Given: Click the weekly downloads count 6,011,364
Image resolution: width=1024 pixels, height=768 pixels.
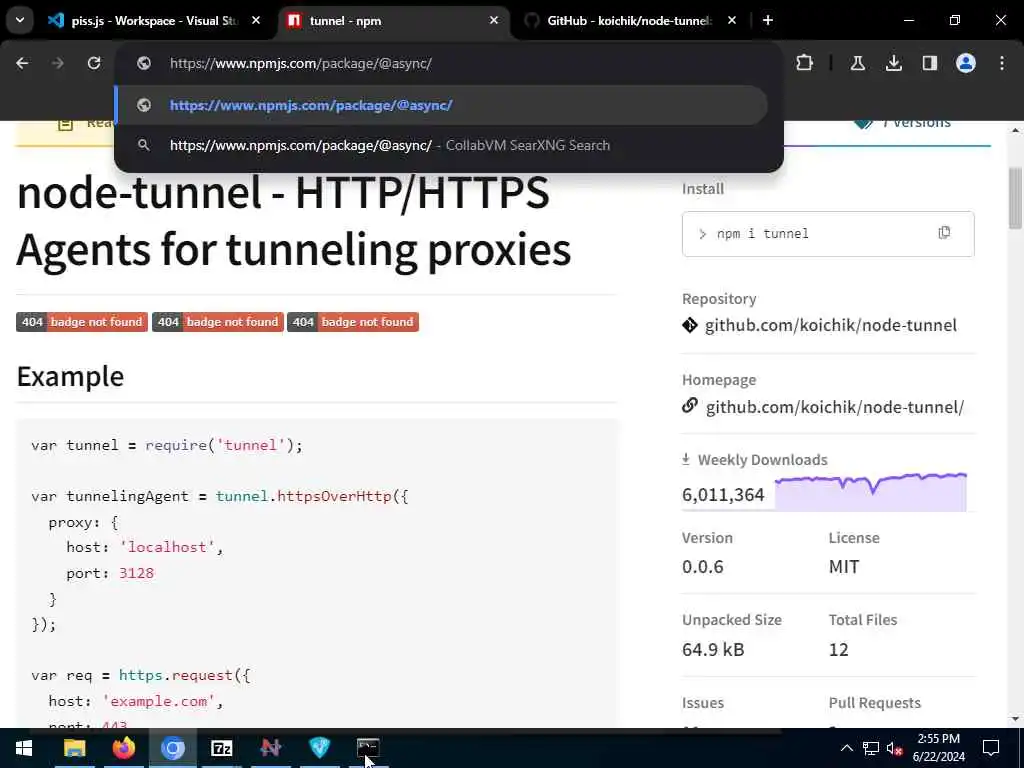Looking at the screenshot, I should pyautogui.click(x=723, y=495).
